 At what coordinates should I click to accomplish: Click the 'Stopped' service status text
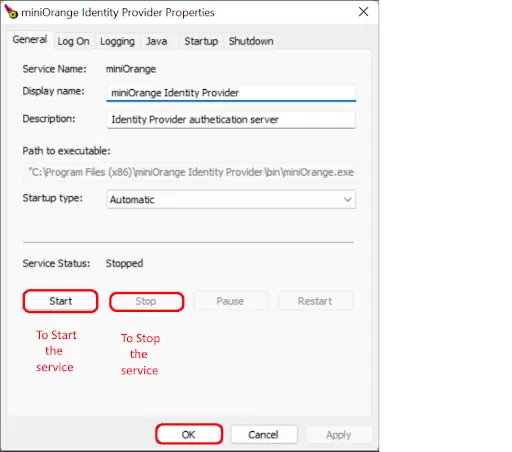pyautogui.click(x=124, y=263)
